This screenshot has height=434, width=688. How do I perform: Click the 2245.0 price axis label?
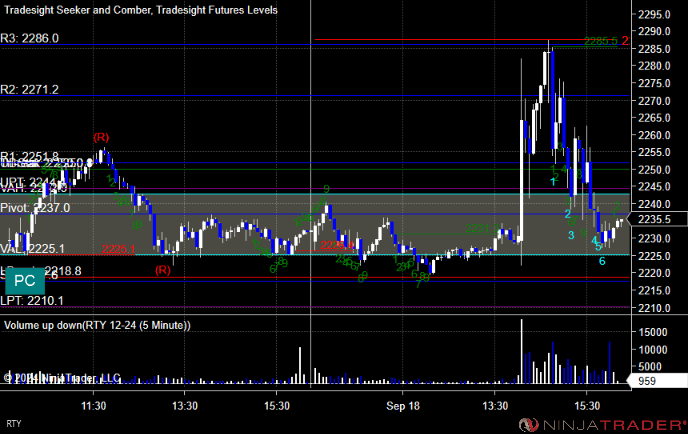click(x=654, y=187)
